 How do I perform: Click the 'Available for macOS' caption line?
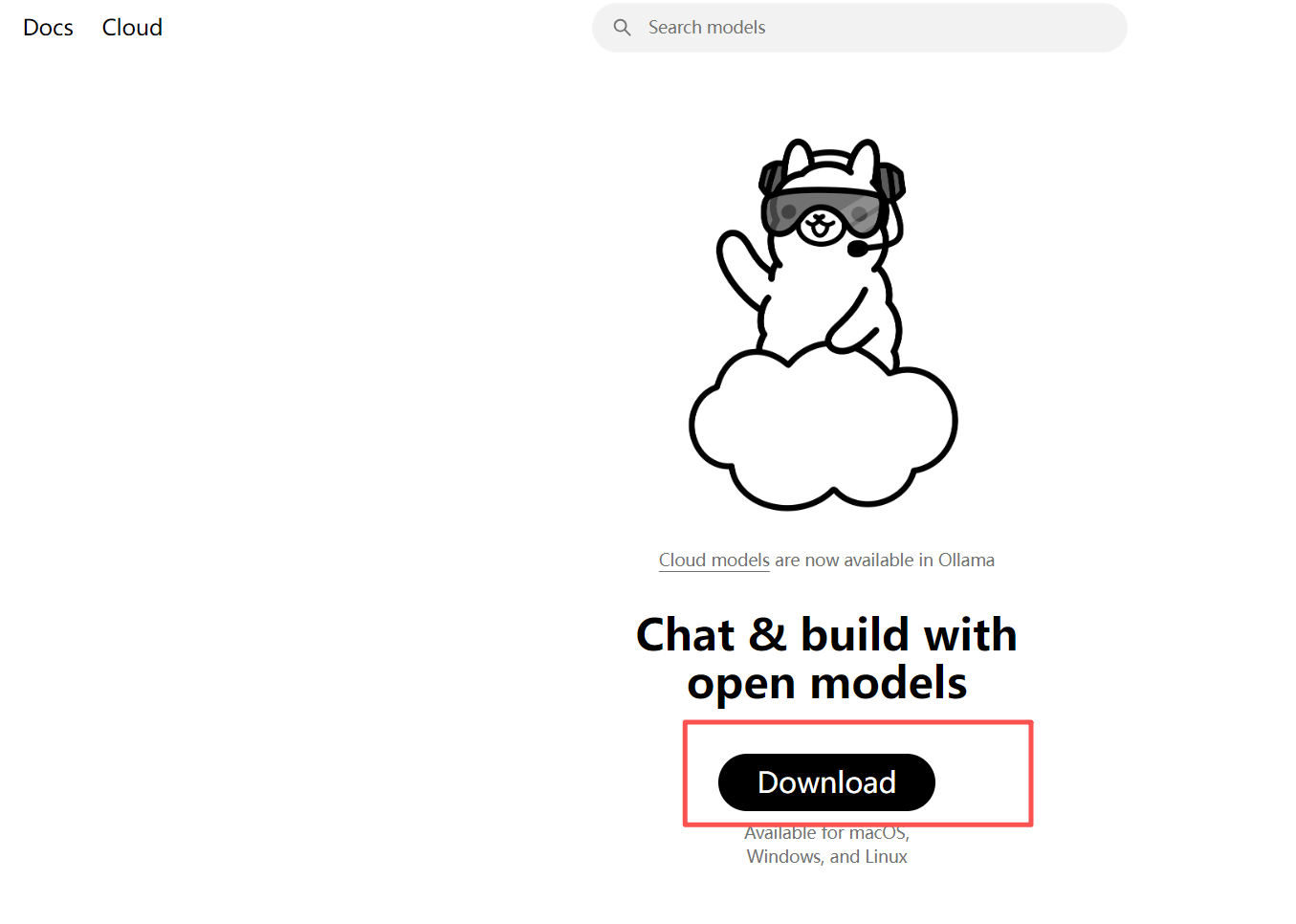(x=826, y=833)
